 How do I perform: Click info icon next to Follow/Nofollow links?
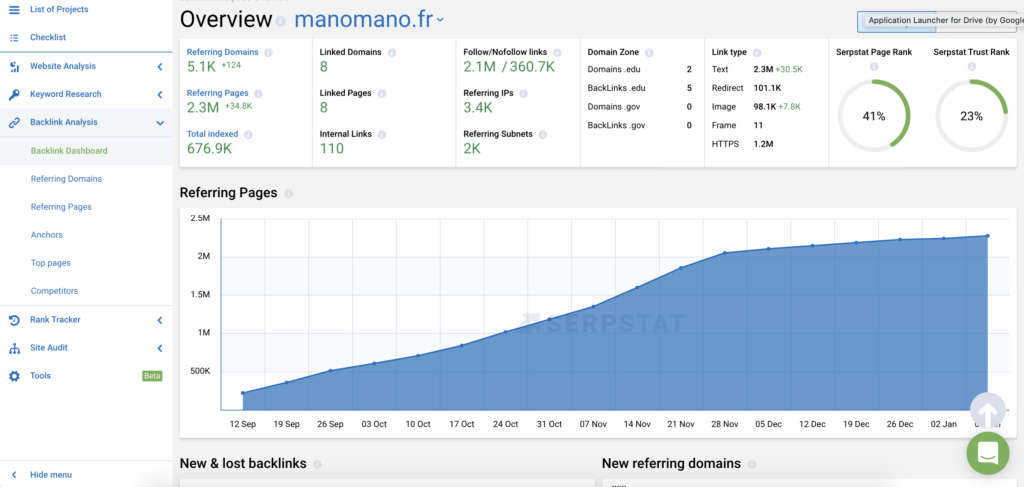pos(557,52)
